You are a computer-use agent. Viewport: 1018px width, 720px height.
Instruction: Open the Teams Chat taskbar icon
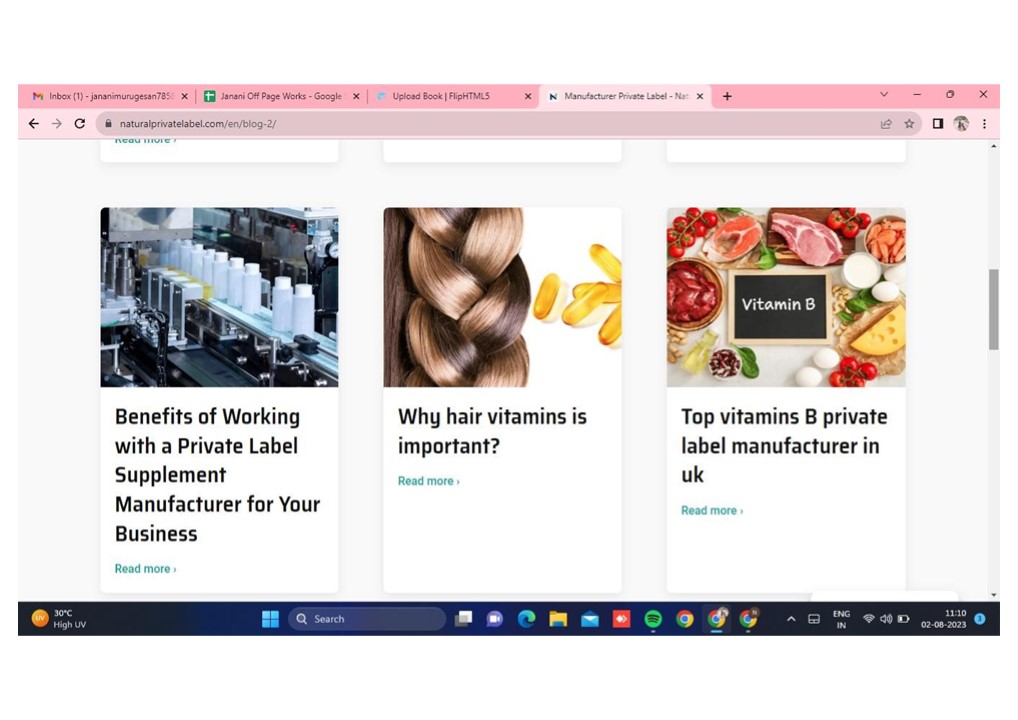pos(495,619)
